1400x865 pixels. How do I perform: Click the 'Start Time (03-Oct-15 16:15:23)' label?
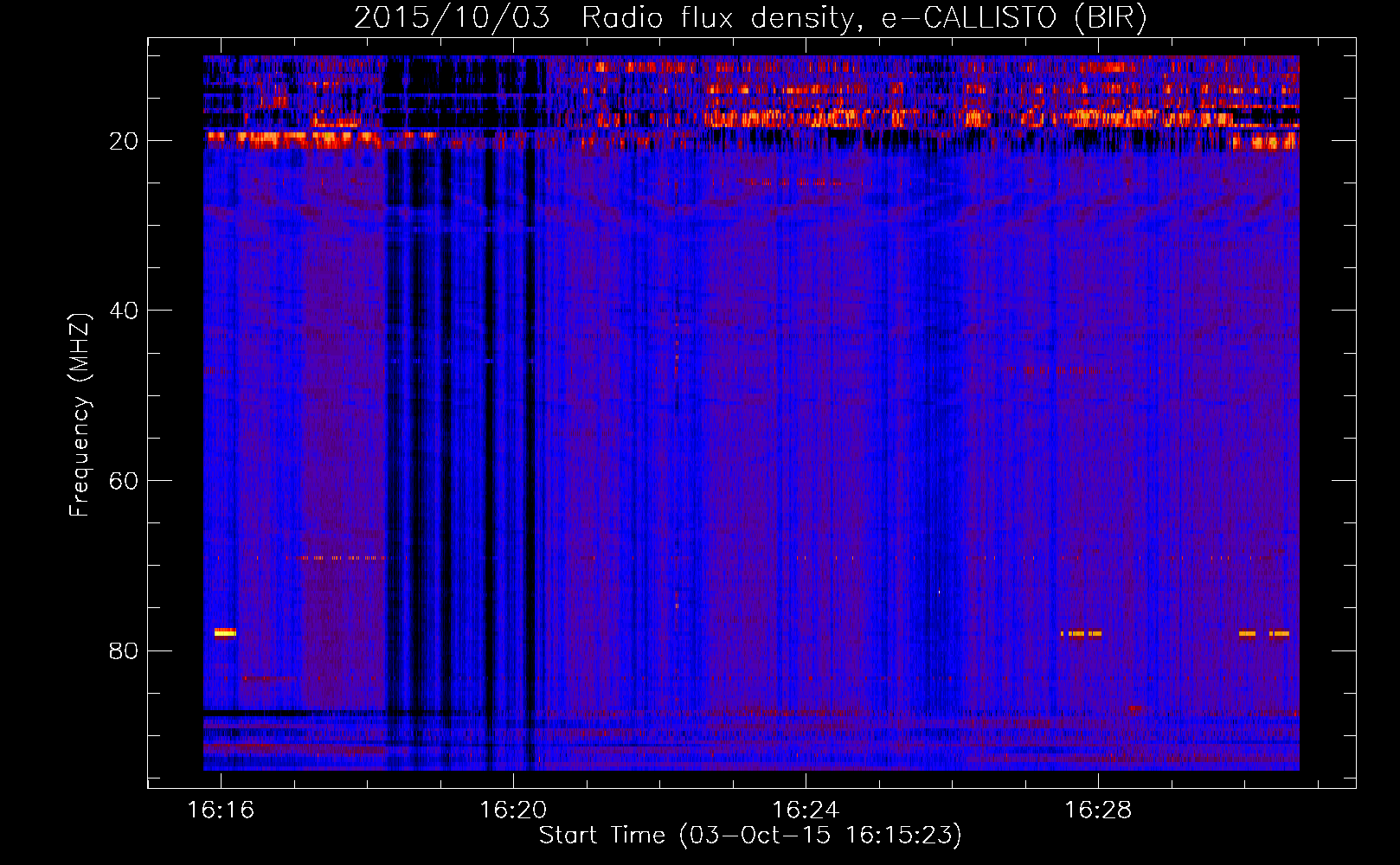(750, 836)
